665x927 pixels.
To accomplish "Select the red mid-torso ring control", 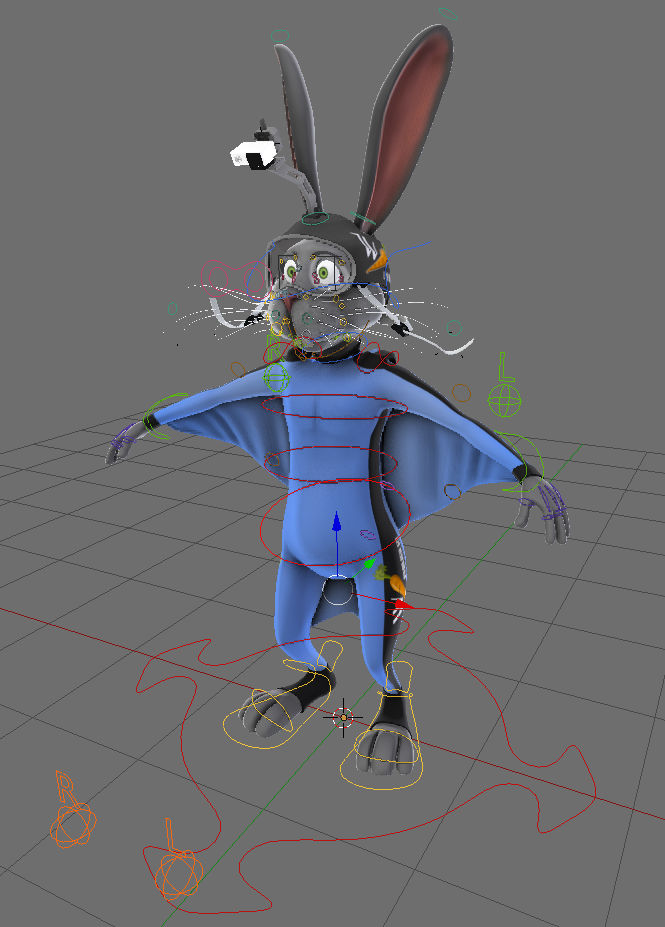I will (x=332, y=463).
